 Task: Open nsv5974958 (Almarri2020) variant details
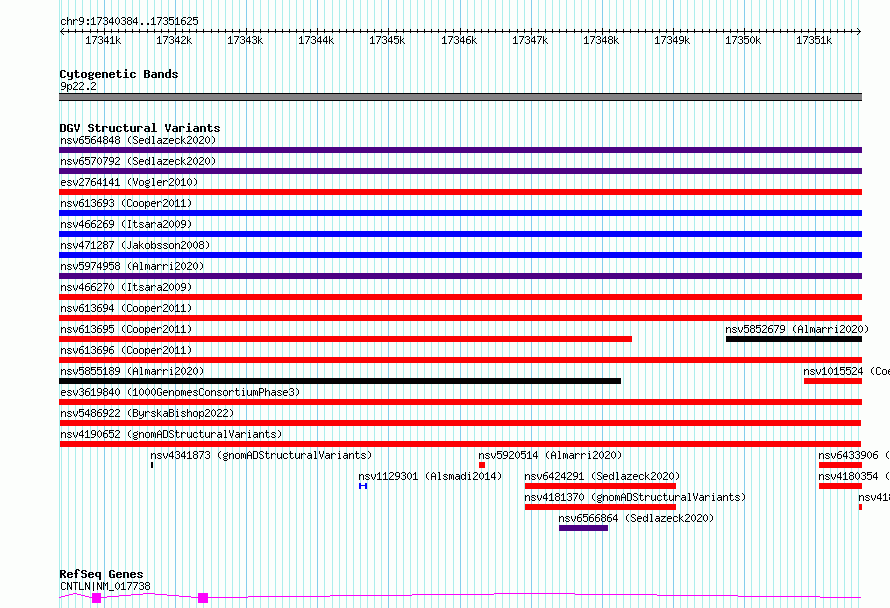click(132, 266)
